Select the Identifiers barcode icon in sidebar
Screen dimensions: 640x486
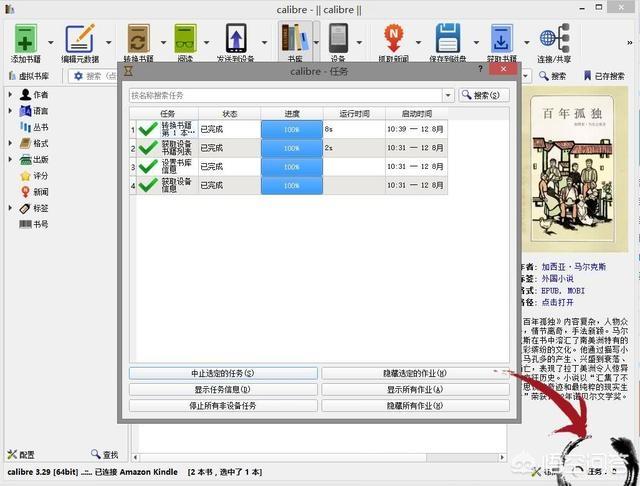click(x=25, y=224)
